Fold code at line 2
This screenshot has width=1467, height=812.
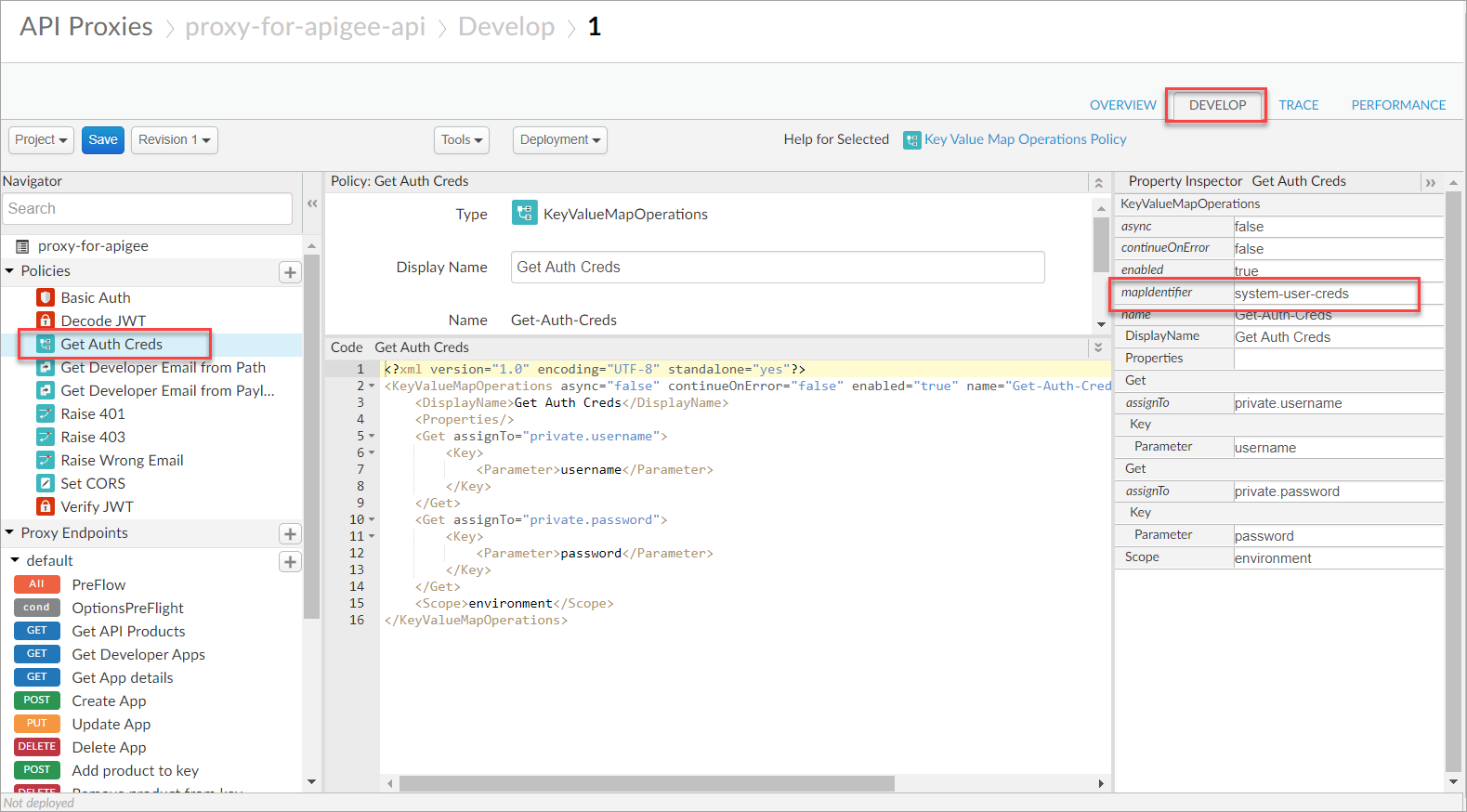click(373, 386)
